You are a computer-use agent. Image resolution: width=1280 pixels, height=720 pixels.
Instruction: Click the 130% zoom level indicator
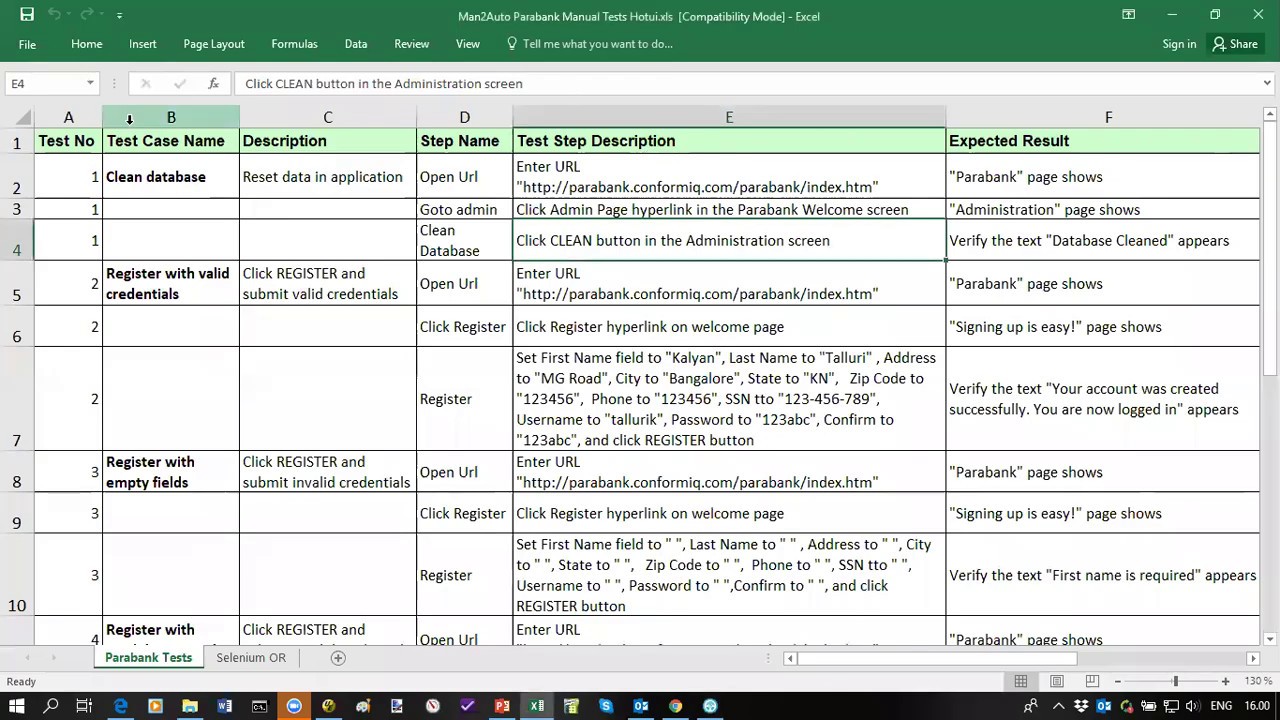point(1258,682)
